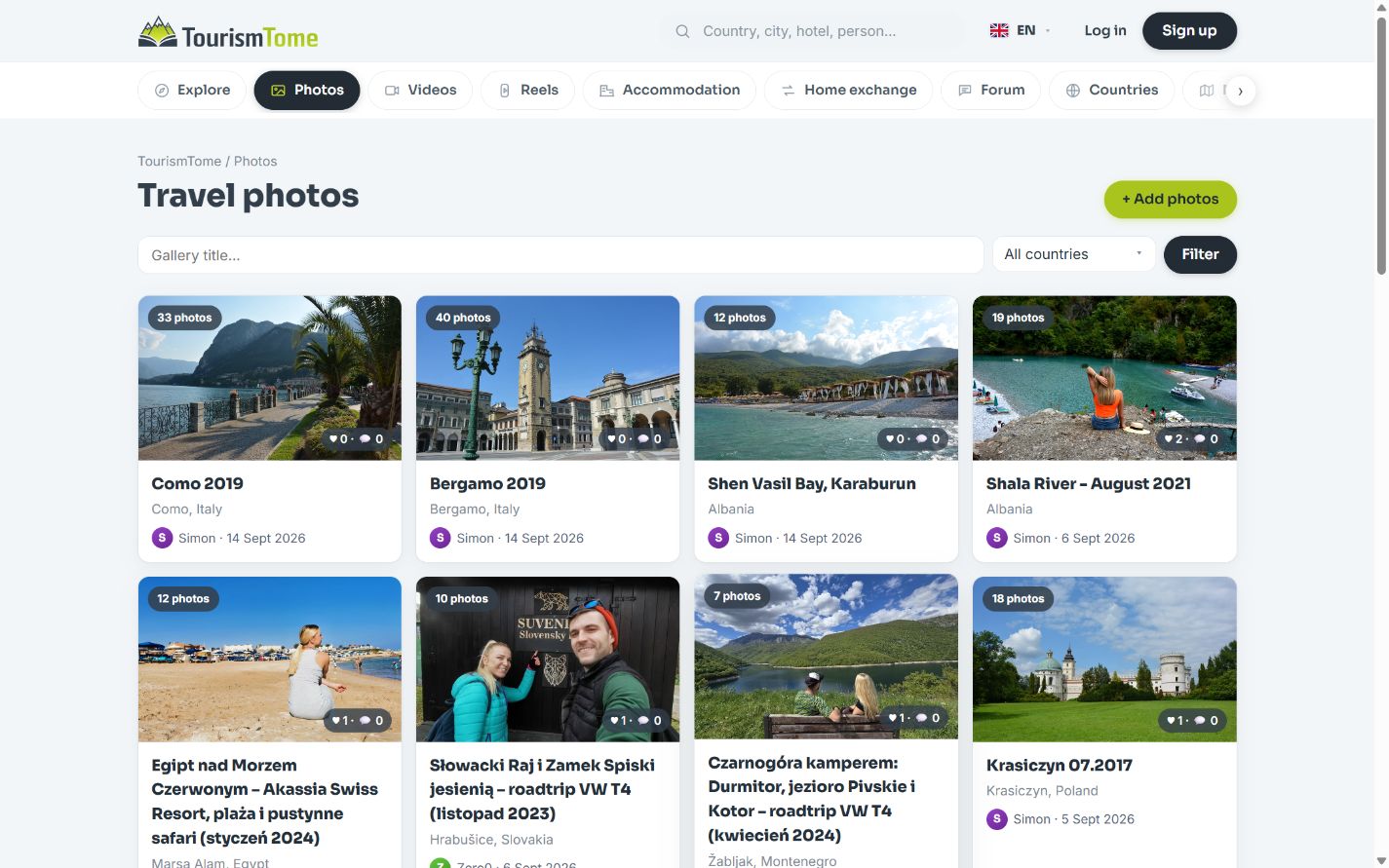
Task: Click the Log in link
Action: pos(1105,30)
